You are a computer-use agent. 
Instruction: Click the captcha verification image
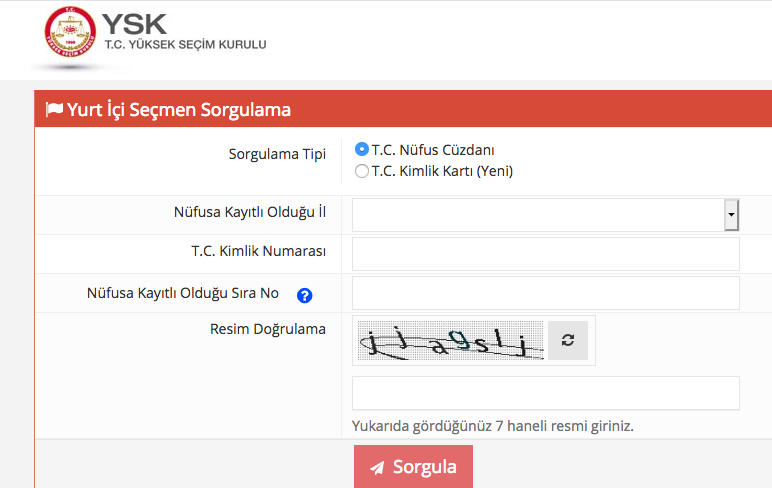tap(448, 341)
